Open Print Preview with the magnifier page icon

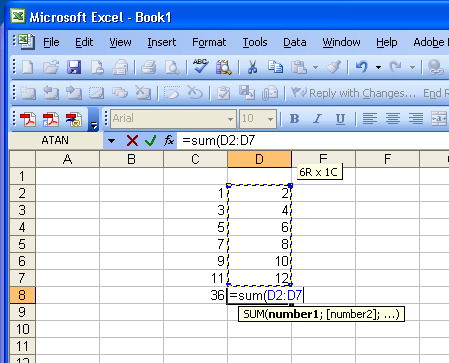click(172, 67)
